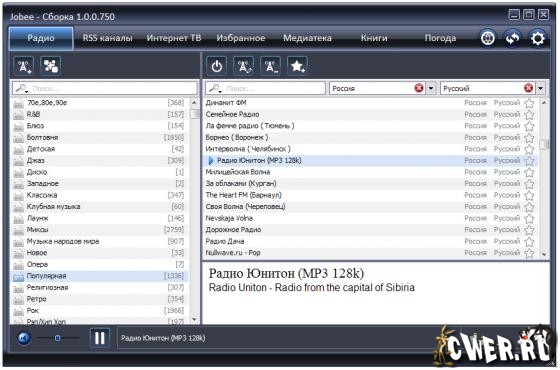The image size is (560, 370).
Task: Toggle favorite star for Радио Дача
Action: pyautogui.click(x=529, y=242)
